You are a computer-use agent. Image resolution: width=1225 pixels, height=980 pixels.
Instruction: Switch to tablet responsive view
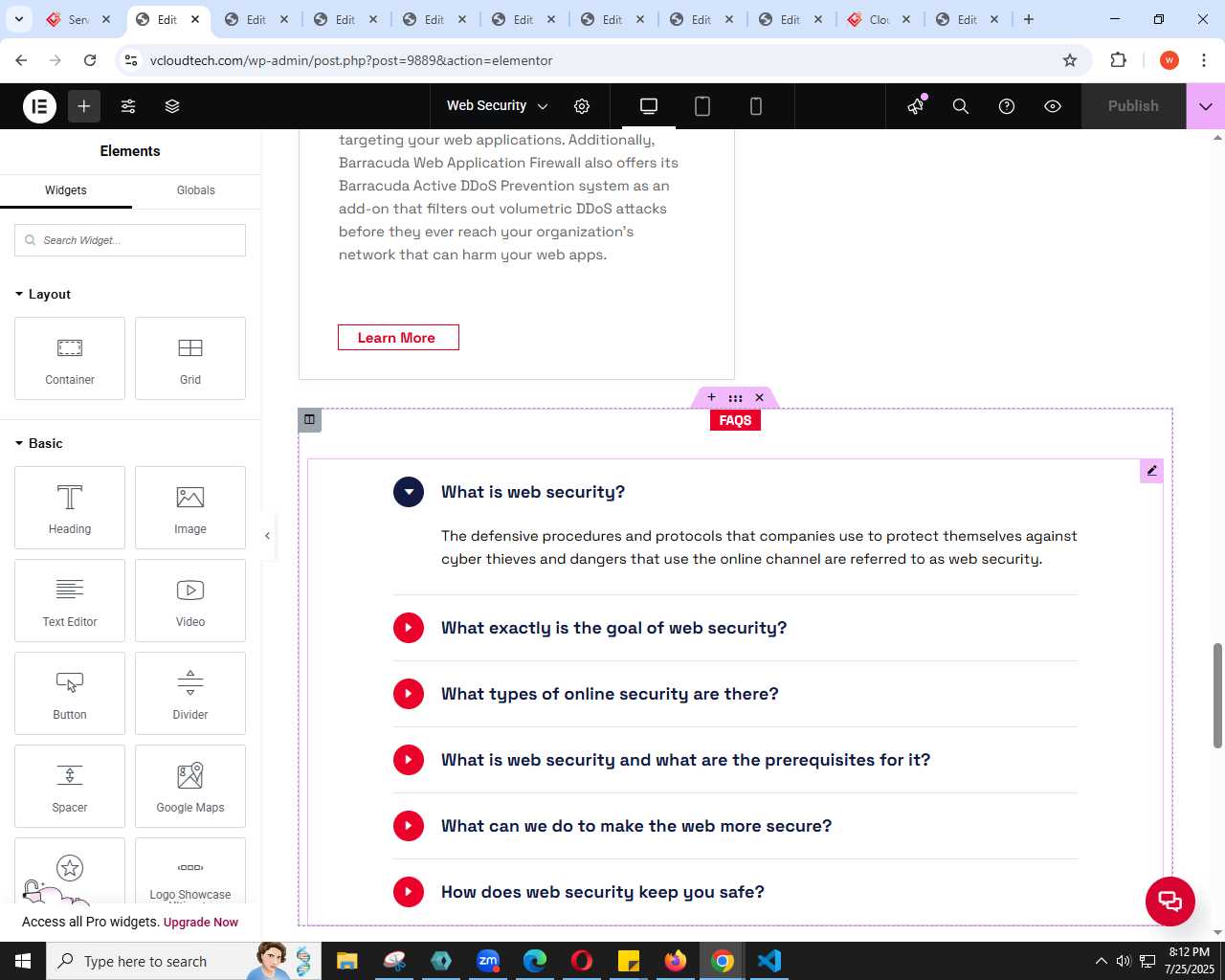tap(702, 106)
